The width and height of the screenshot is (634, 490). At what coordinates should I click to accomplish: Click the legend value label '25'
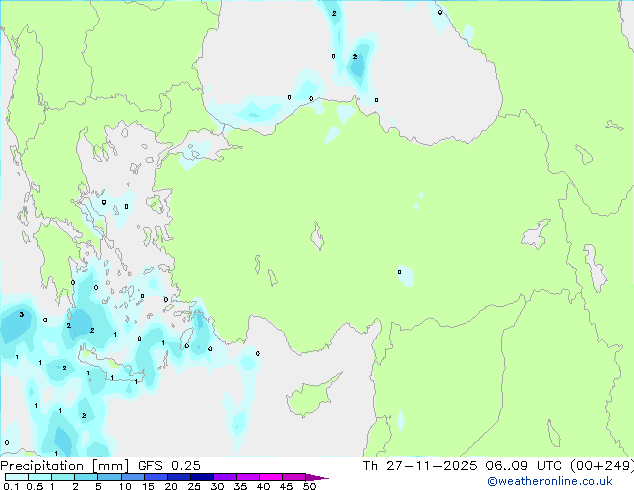(194, 486)
